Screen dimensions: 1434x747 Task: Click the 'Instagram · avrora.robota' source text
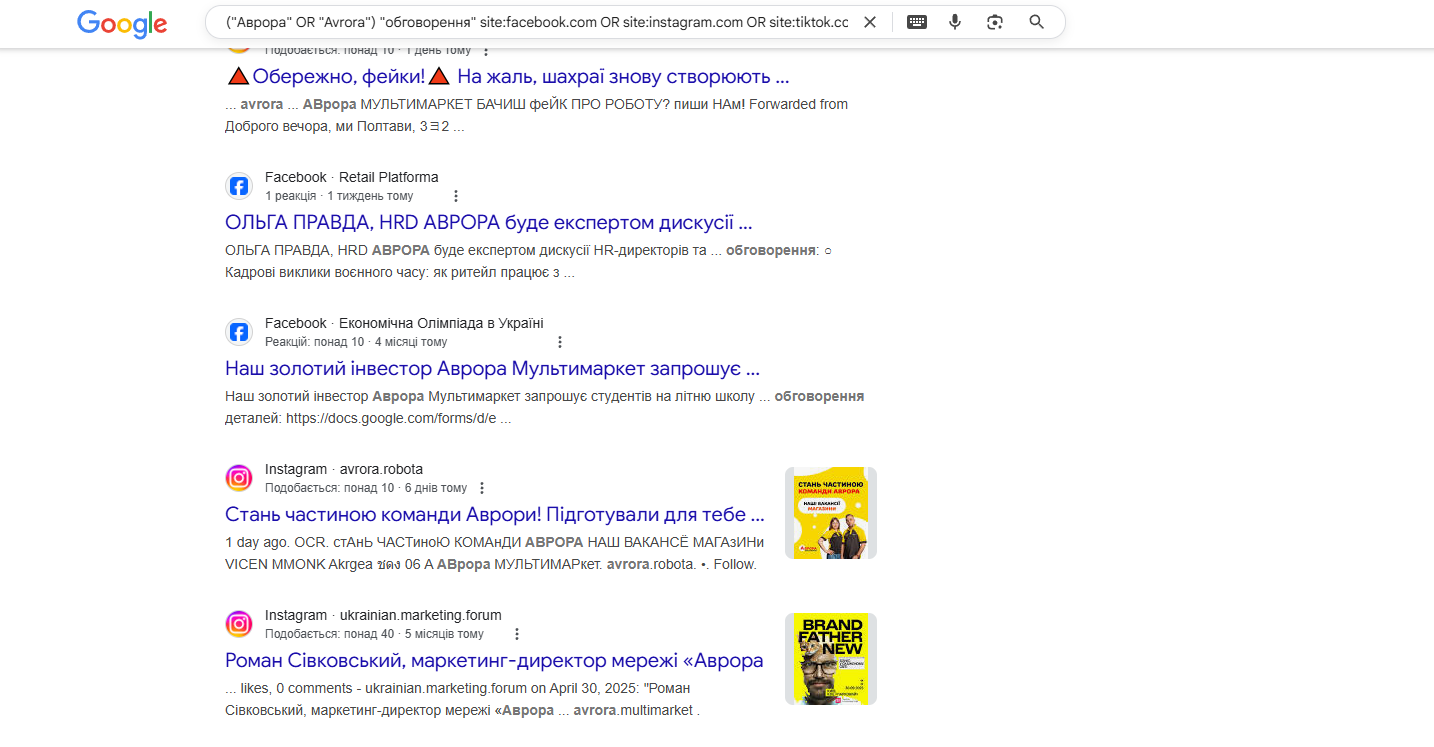pyautogui.click(x=344, y=469)
